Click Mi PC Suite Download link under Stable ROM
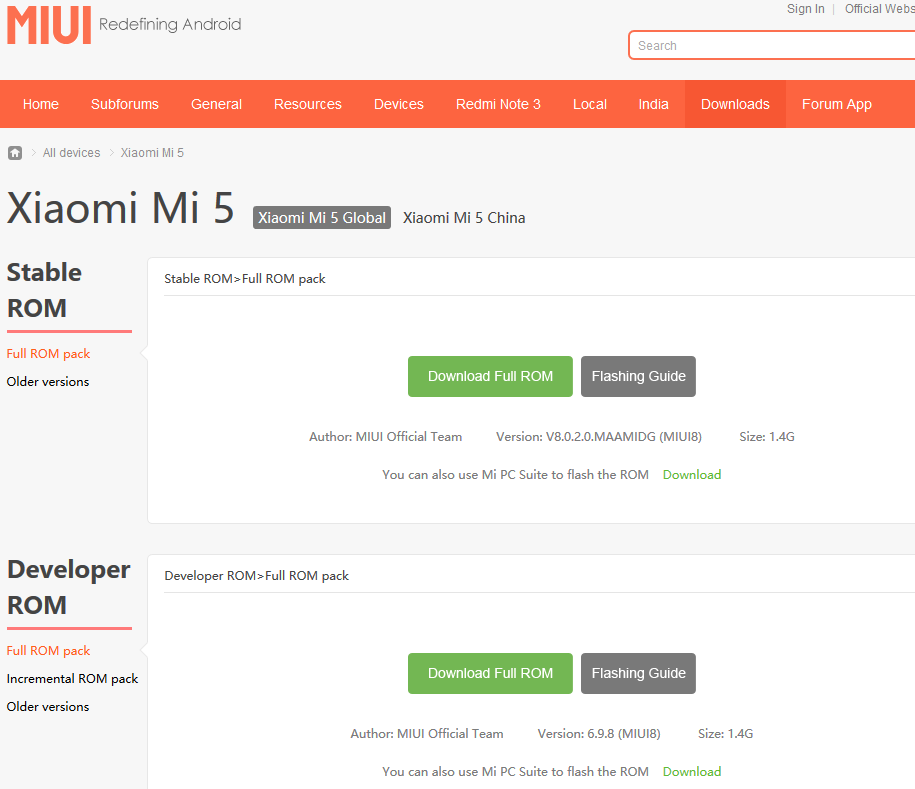The height and width of the screenshot is (789, 915). click(691, 475)
